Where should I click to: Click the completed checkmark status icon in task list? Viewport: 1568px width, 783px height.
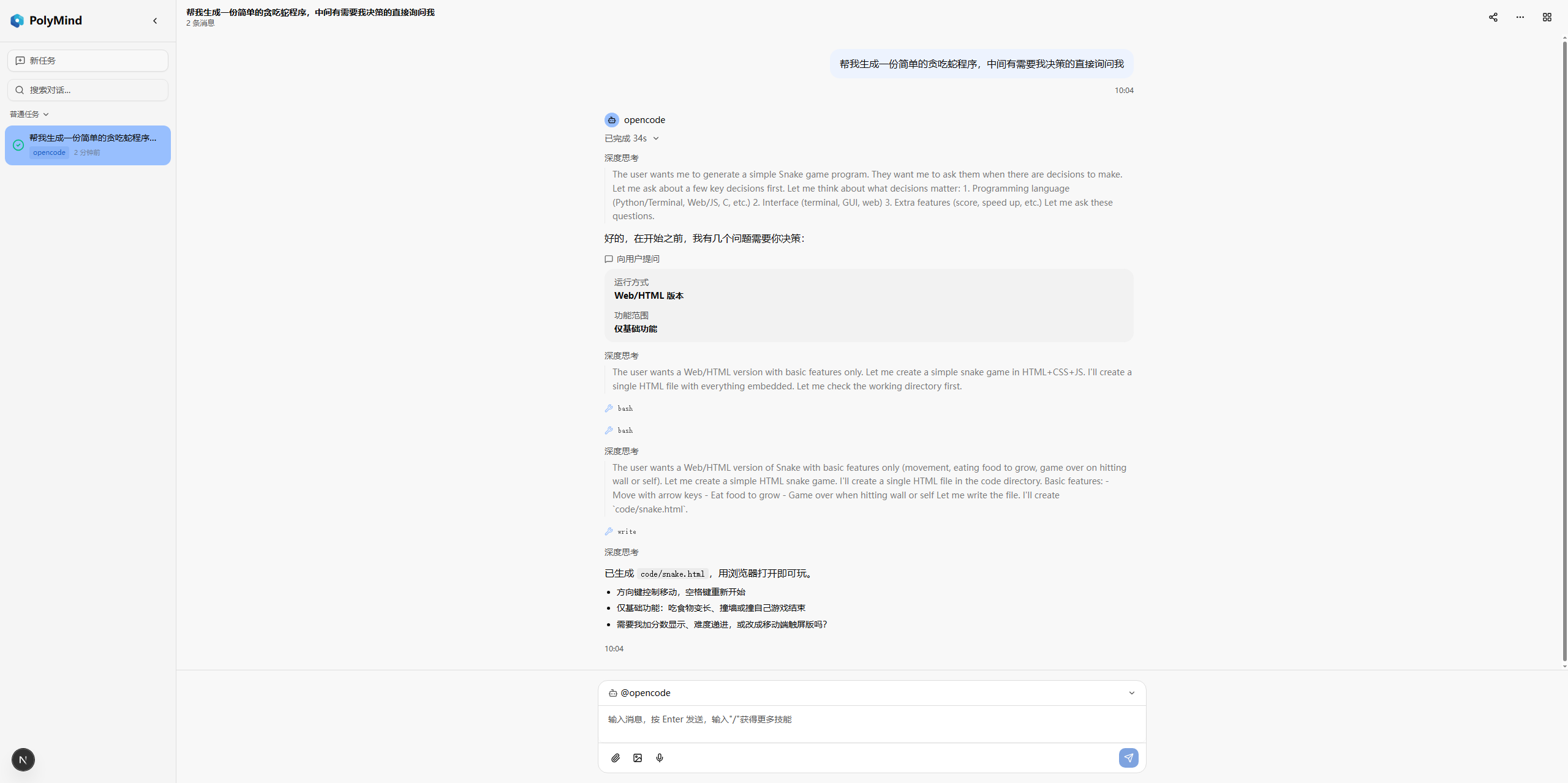tap(18, 145)
